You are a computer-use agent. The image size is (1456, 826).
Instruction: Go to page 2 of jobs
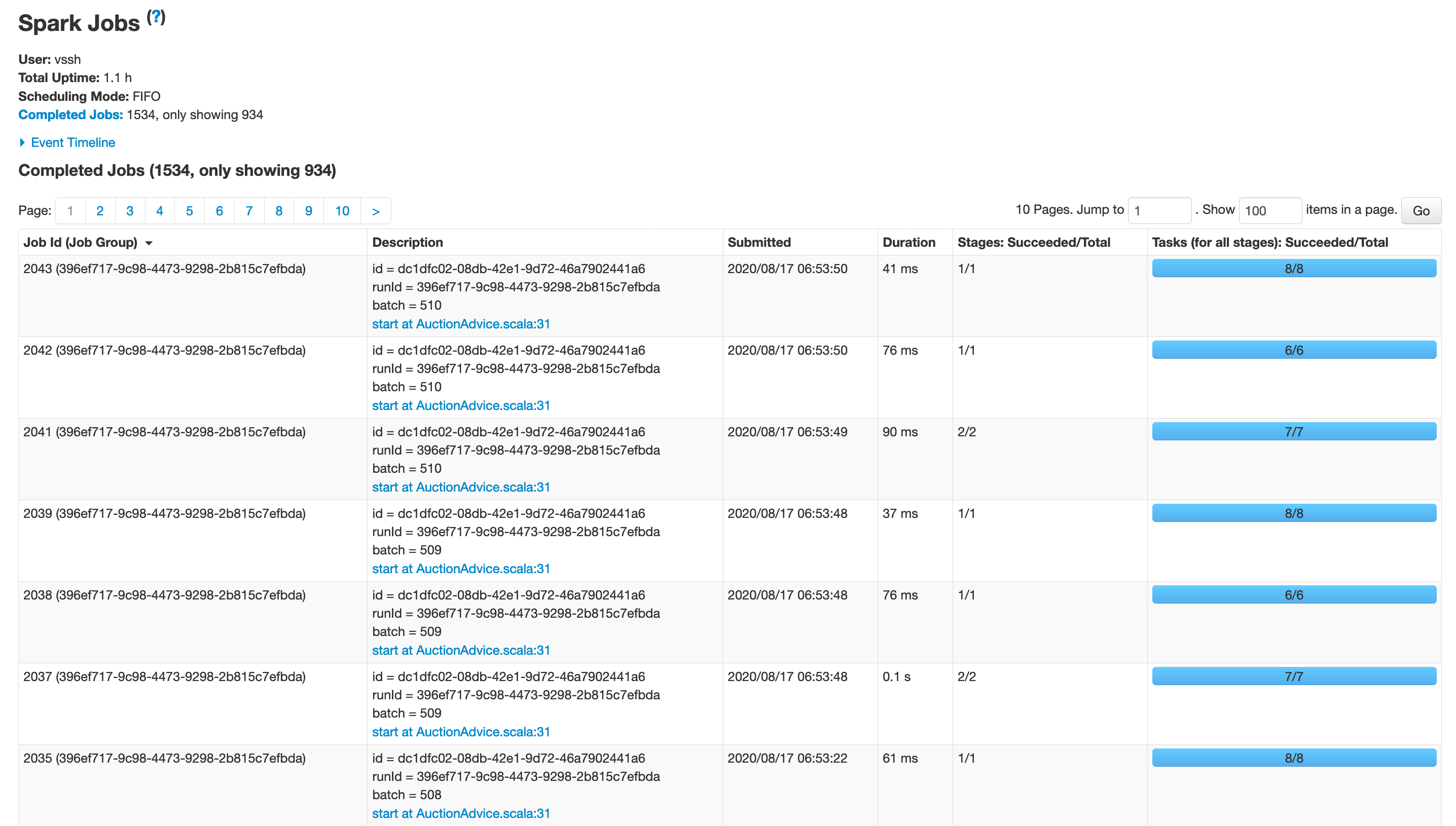(x=100, y=211)
